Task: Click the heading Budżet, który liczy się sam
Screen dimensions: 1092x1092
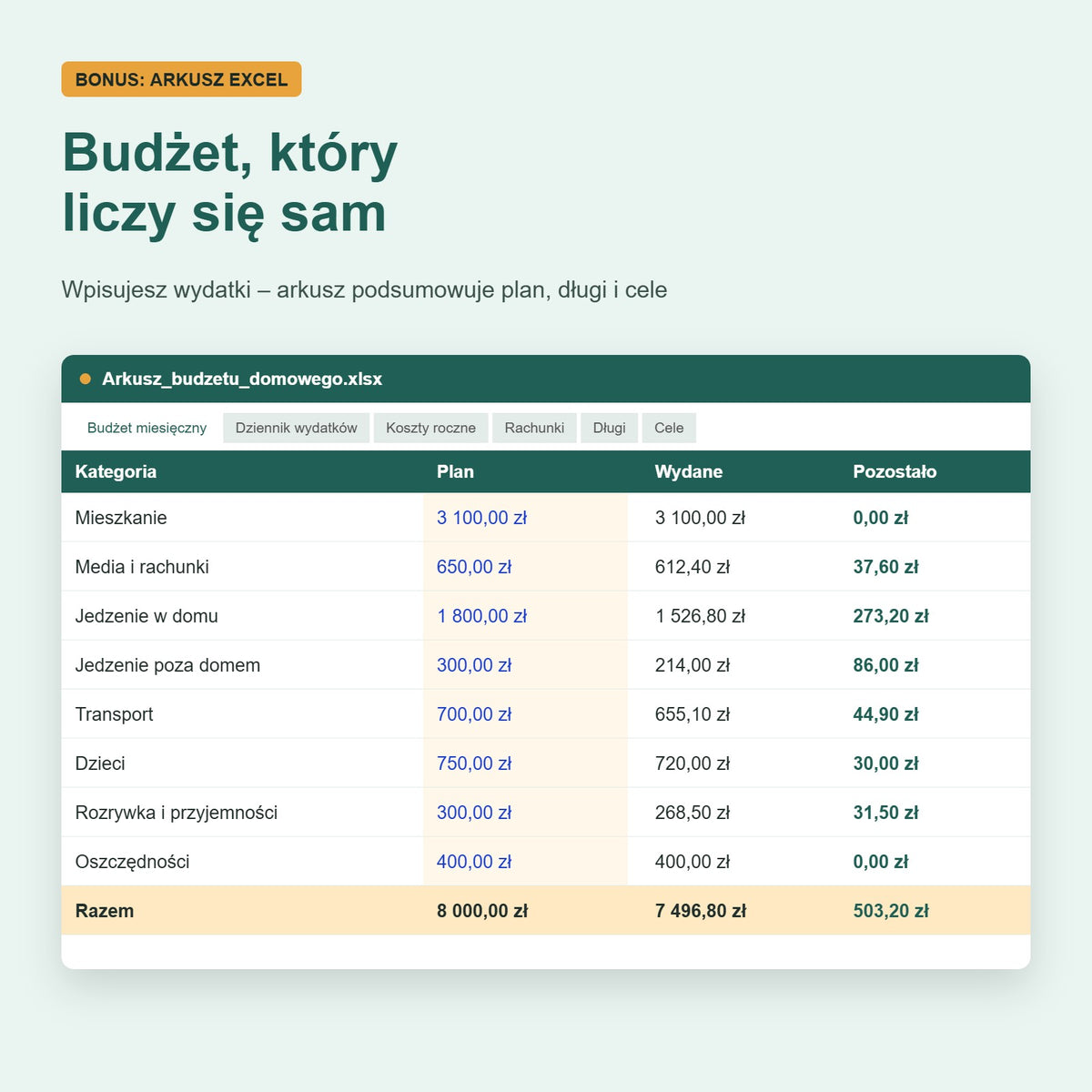Action: pos(229,183)
